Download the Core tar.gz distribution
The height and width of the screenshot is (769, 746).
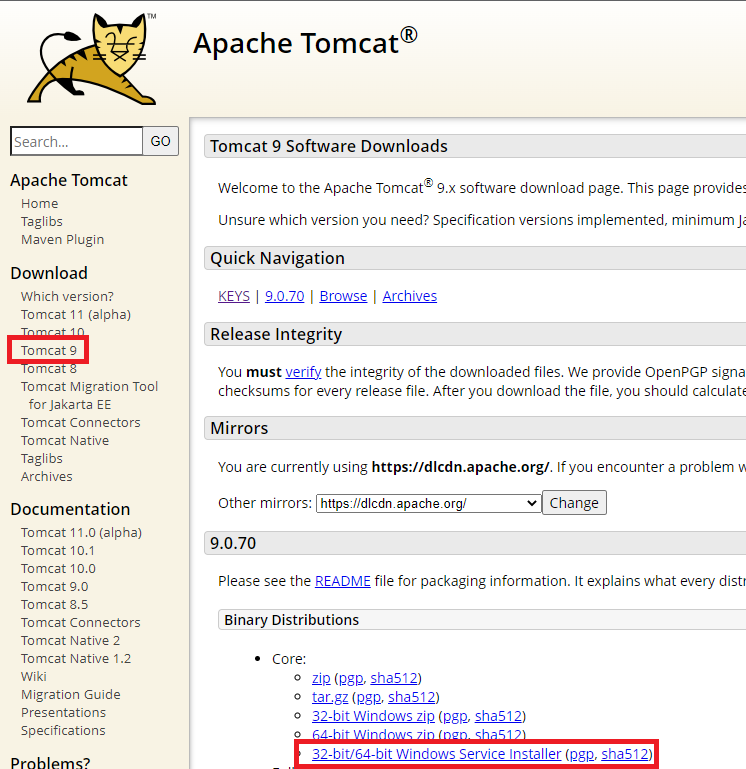[x=330, y=697]
